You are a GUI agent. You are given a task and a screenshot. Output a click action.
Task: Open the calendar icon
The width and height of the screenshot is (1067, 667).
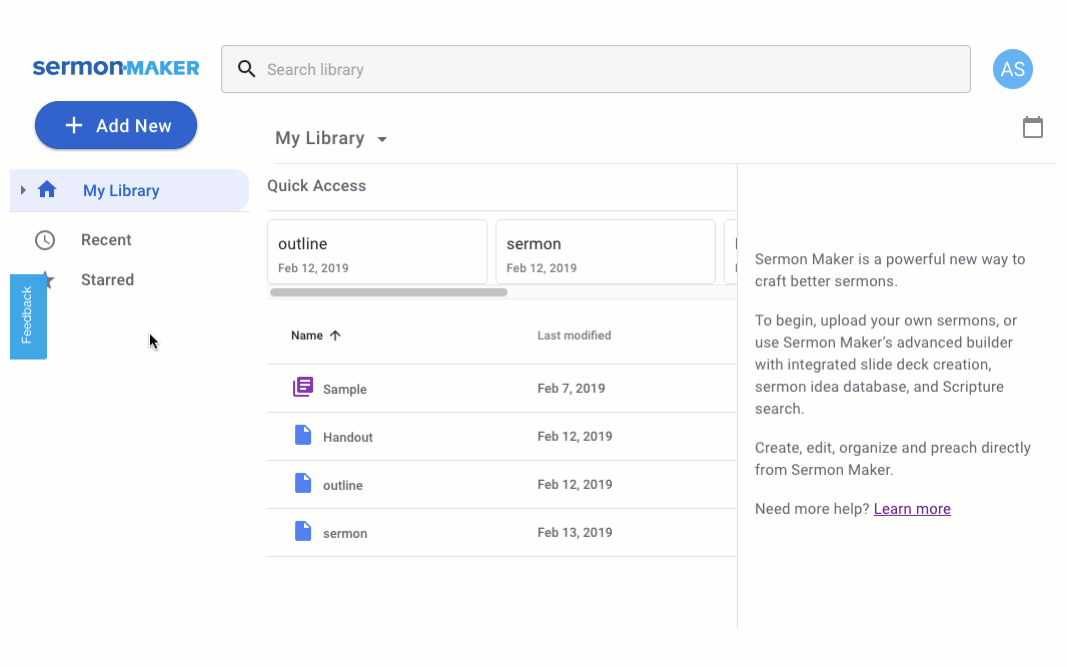coord(1032,127)
